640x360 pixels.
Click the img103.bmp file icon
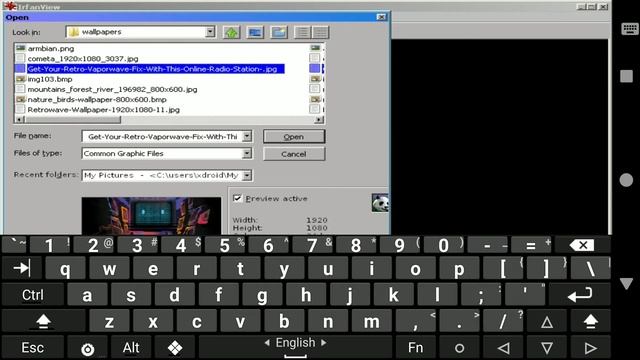click(x=20, y=79)
